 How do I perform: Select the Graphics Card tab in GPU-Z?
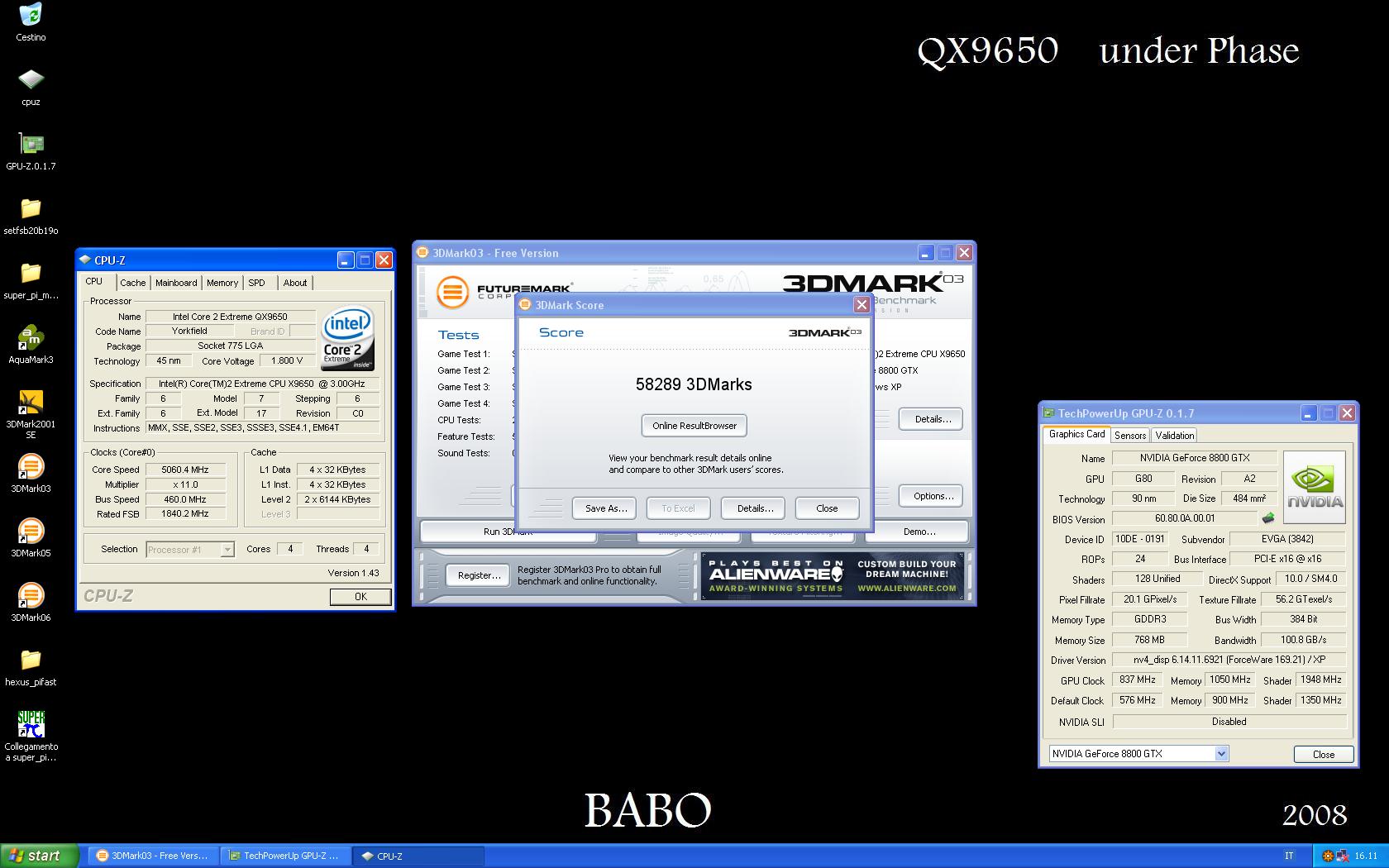pos(1076,434)
